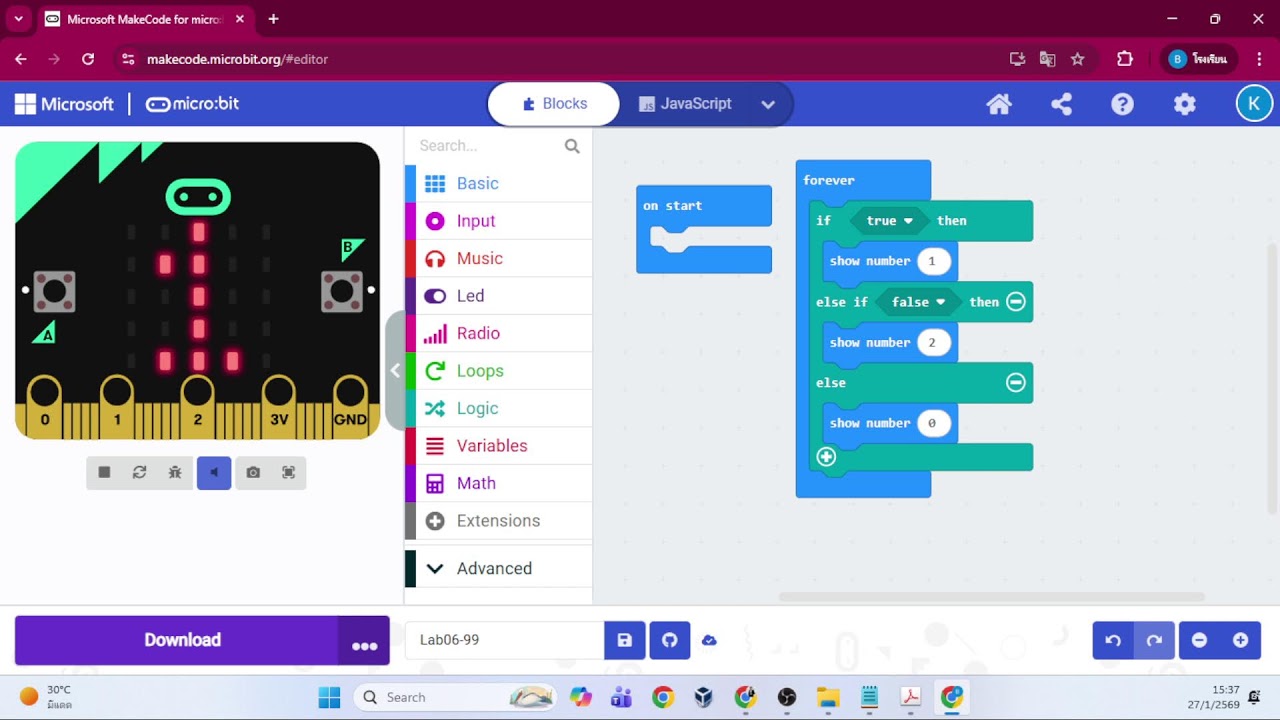The height and width of the screenshot is (720, 1280).
Task: Remove the else branch minus
Action: point(1016,382)
